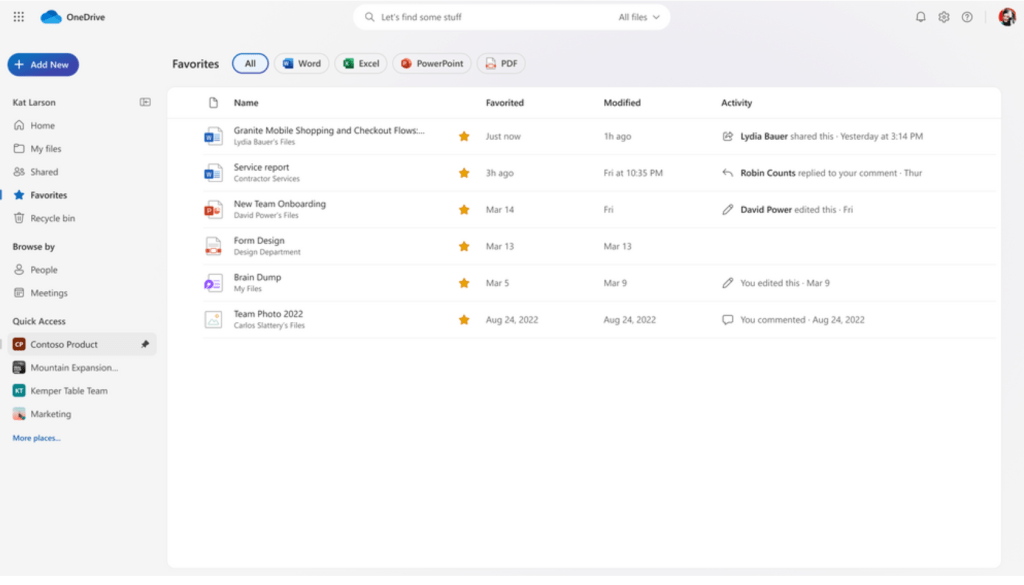Unpin Contoso Product from Quick Access

coord(145,344)
